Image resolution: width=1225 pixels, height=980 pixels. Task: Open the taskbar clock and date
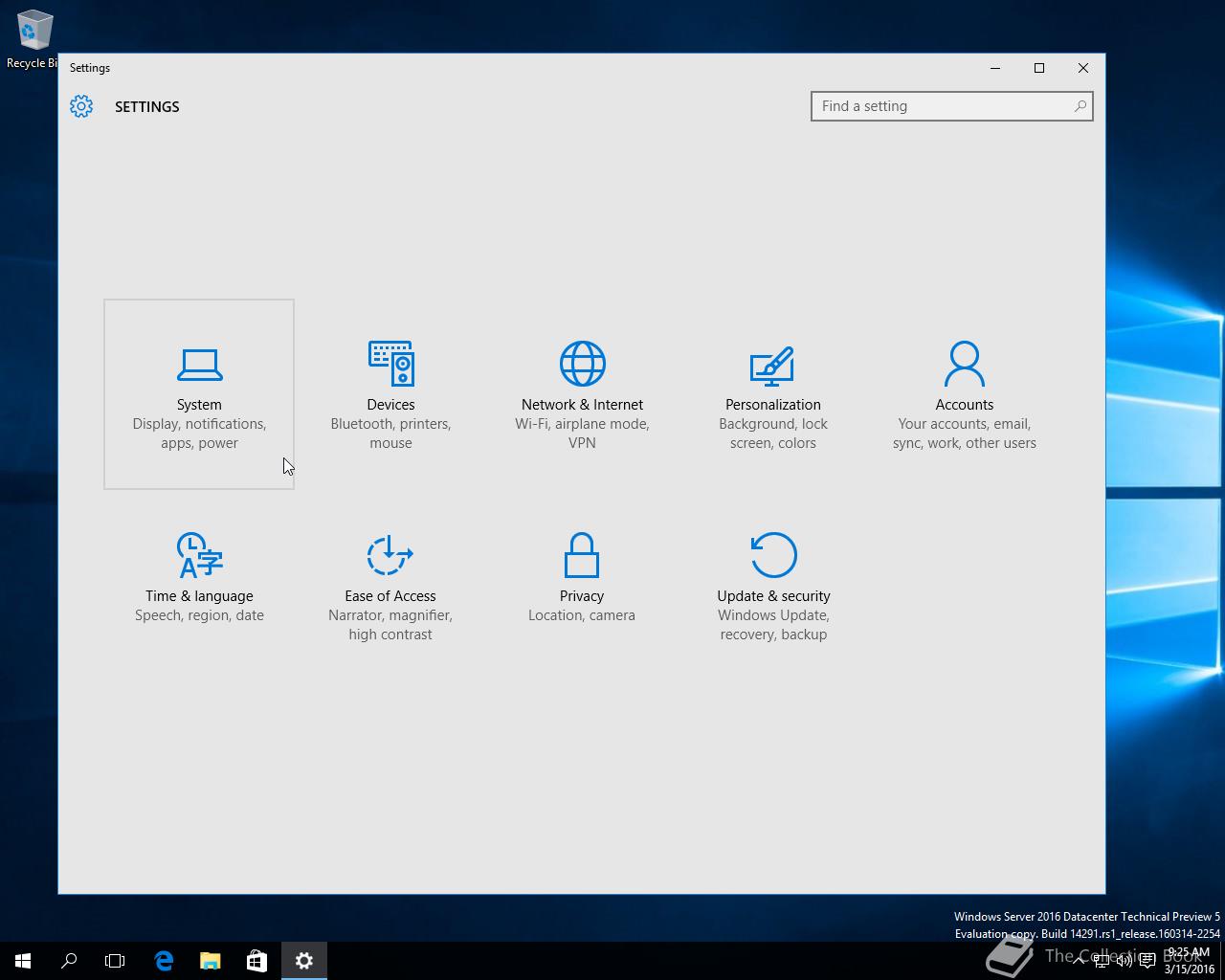pos(1189,961)
